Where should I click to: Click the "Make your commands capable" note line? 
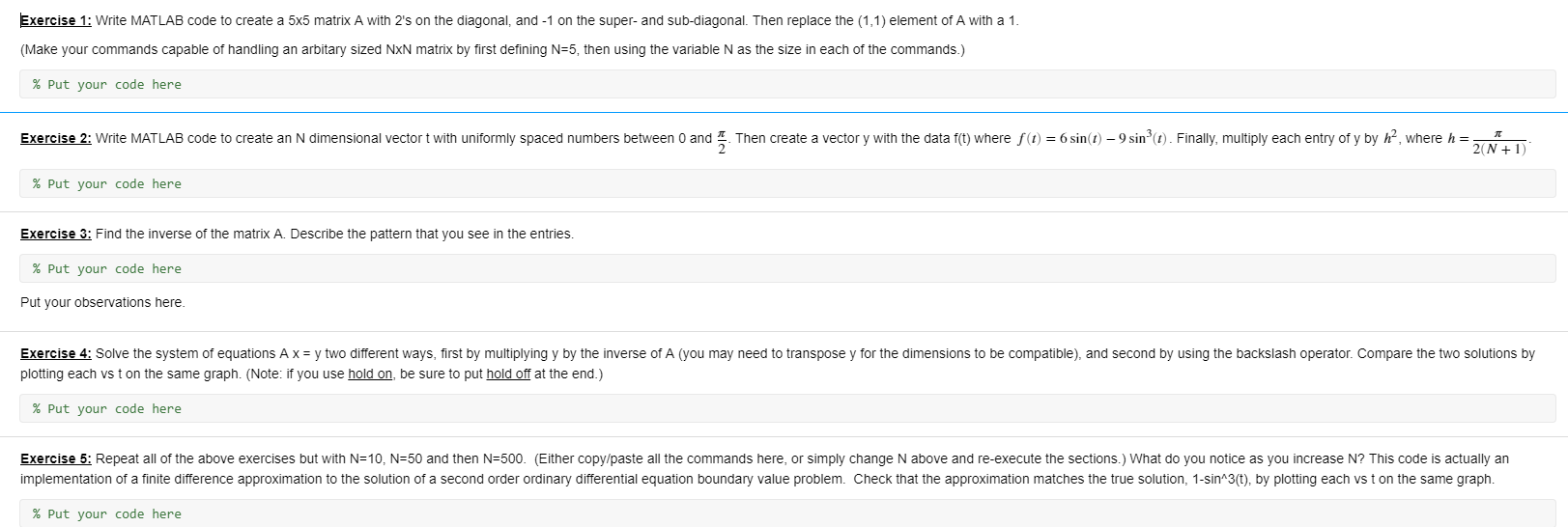coord(492,49)
